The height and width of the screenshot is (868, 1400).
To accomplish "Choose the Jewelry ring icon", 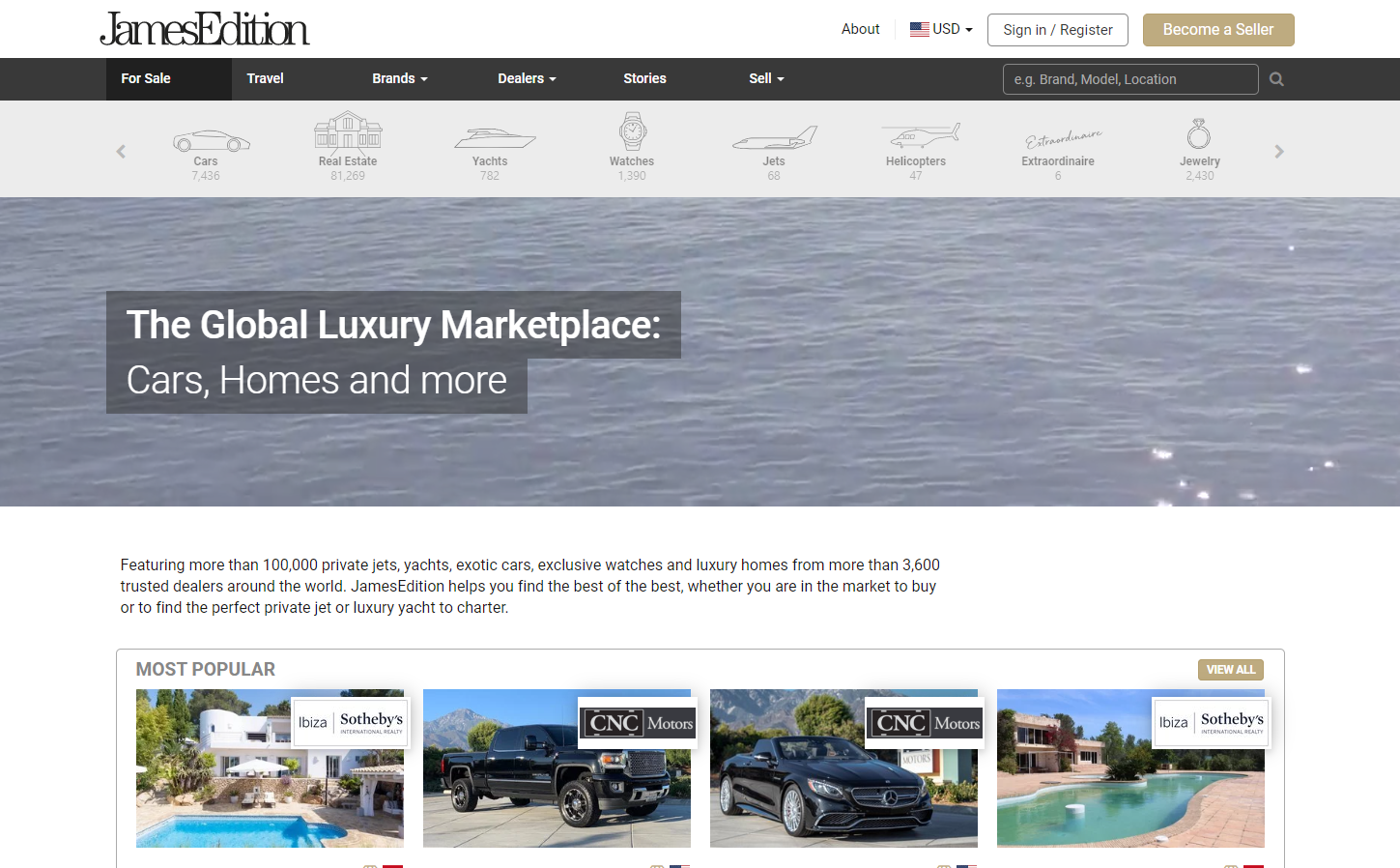I will coord(1199,133).
